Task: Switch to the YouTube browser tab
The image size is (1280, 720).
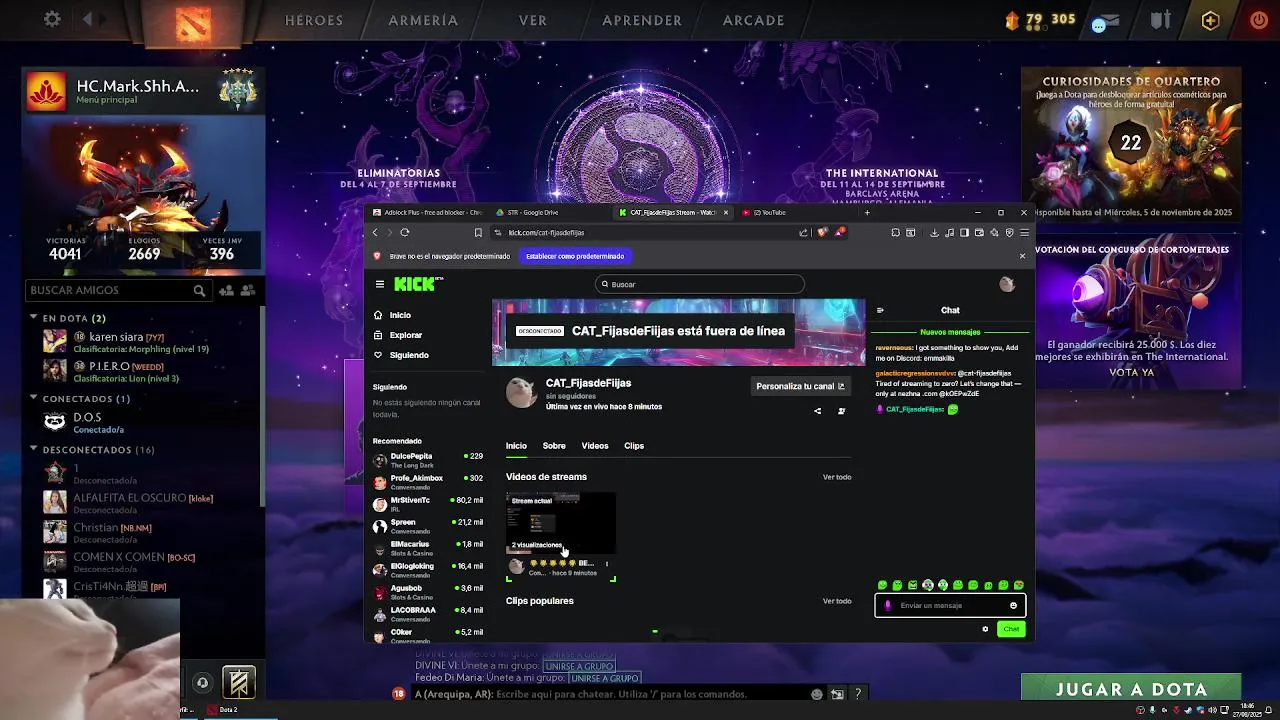Action: (798, 212)
